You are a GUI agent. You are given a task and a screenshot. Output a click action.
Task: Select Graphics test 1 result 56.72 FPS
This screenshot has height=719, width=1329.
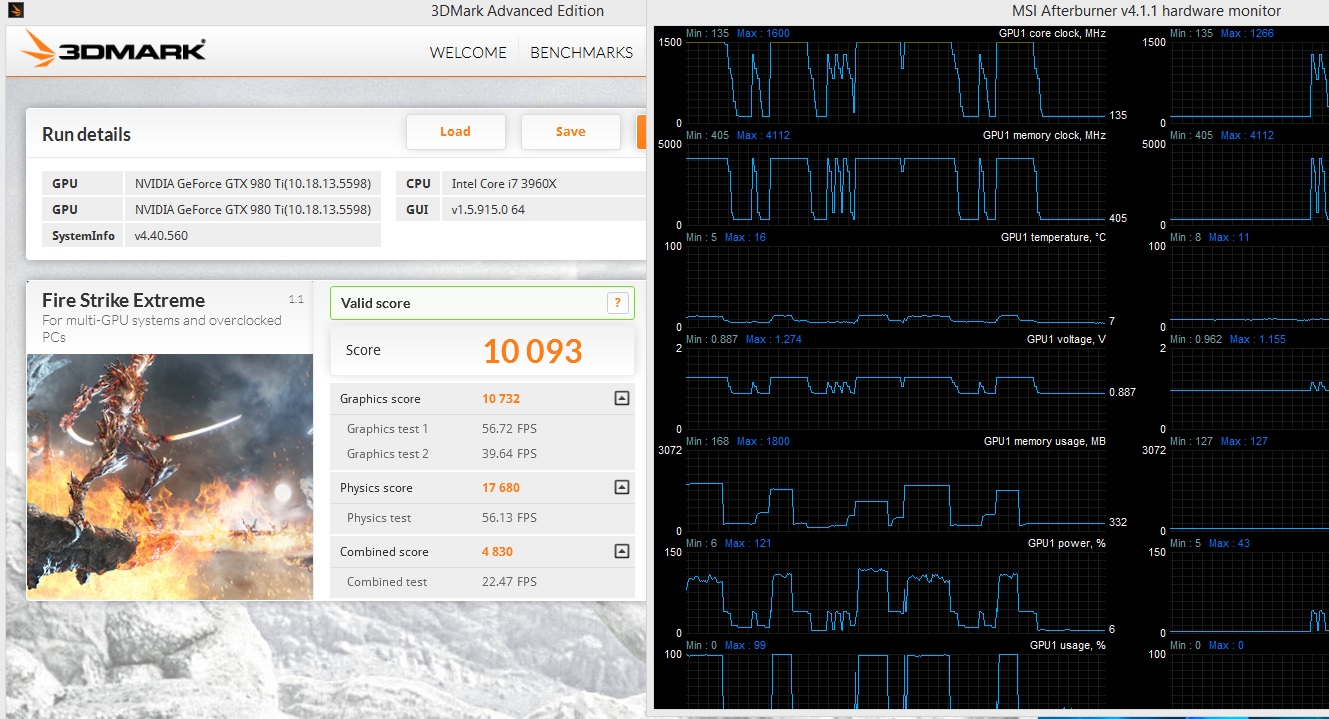(x=509, y=428)
